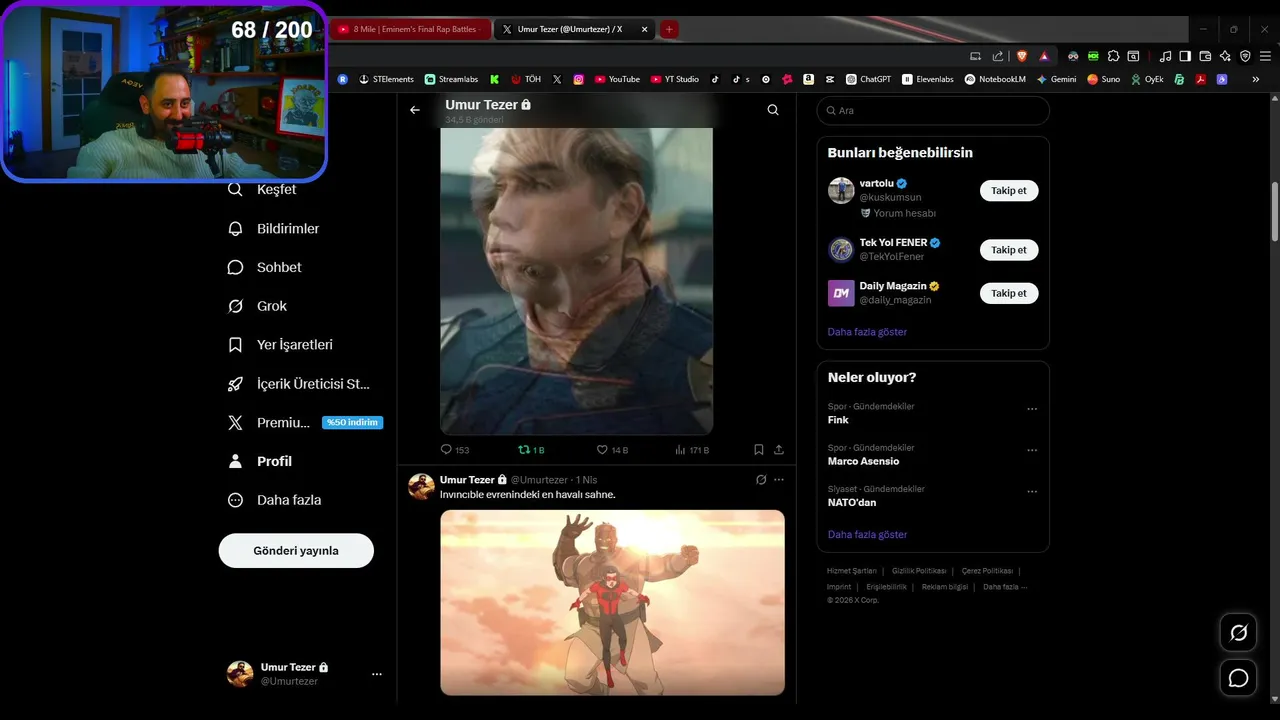
Task: Open three-dot menu on the Invincible post
Action: pyautogui.click(x=779, y=480)
